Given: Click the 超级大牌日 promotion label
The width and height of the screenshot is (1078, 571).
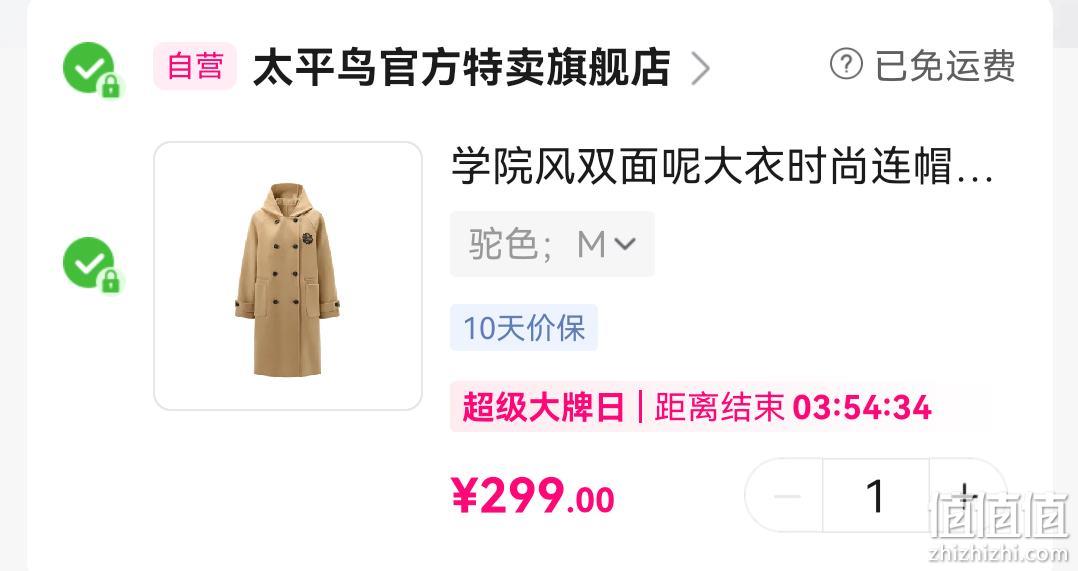Looking at the screenshot, I should 542,407.
